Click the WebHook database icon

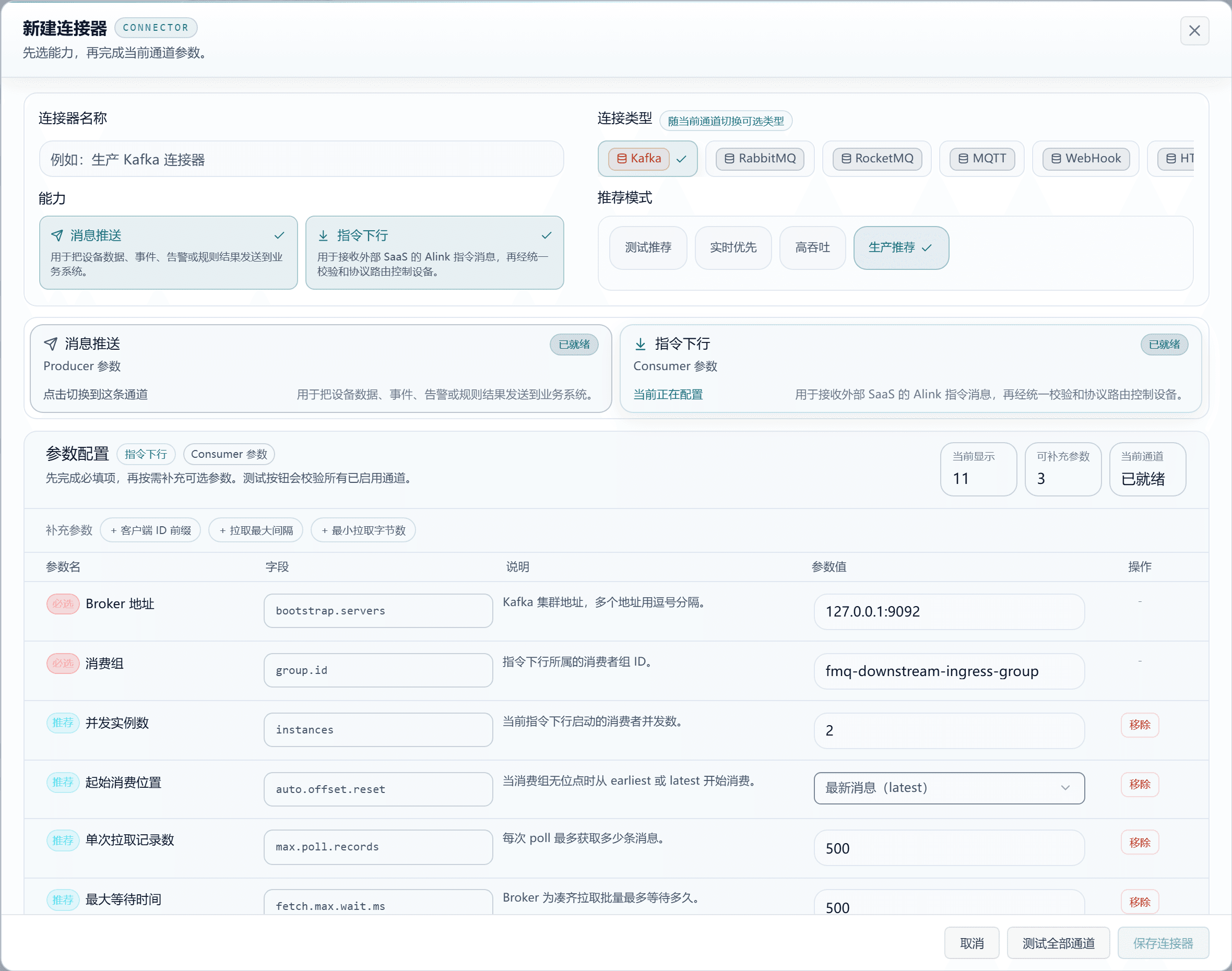pyautogui.click(x=1056, y=159)
